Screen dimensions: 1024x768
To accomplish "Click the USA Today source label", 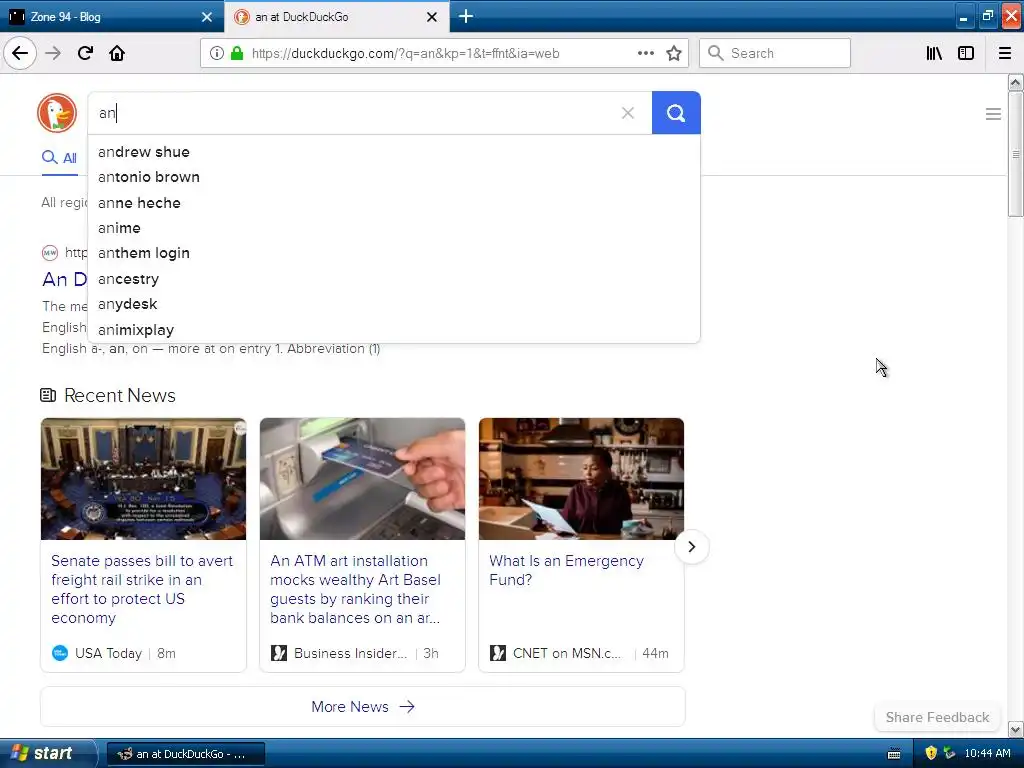I will click(x=108, y=653).
